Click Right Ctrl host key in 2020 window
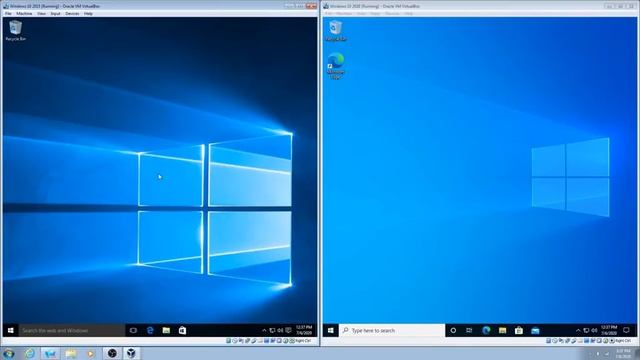640x360 pixels. [x=623, y=341]
